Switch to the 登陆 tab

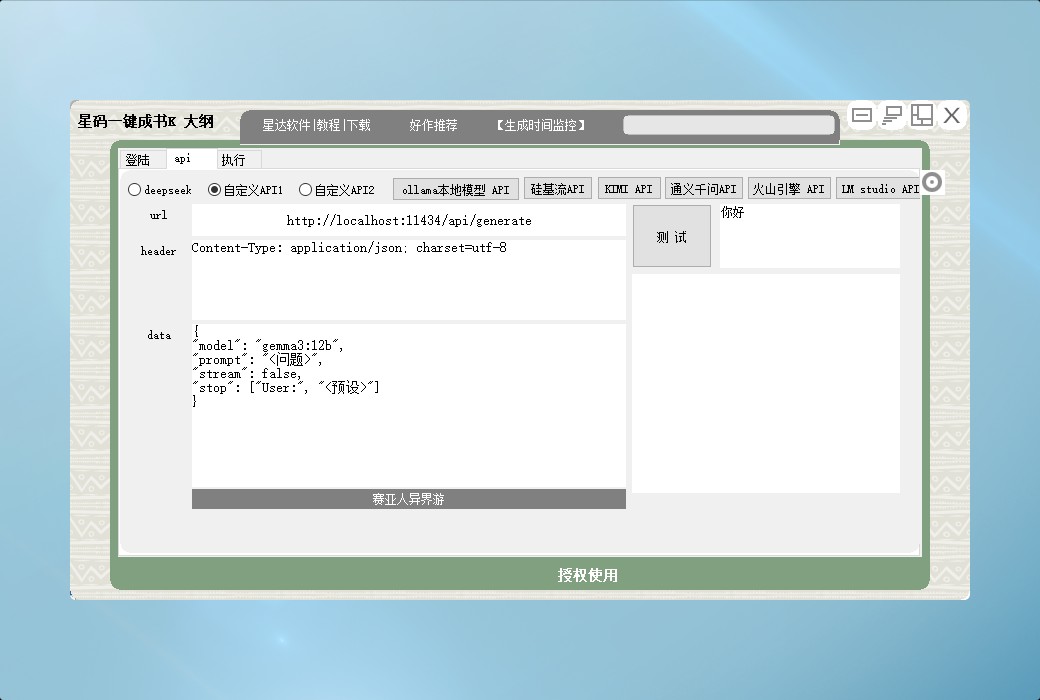click(x=138, y=160)
